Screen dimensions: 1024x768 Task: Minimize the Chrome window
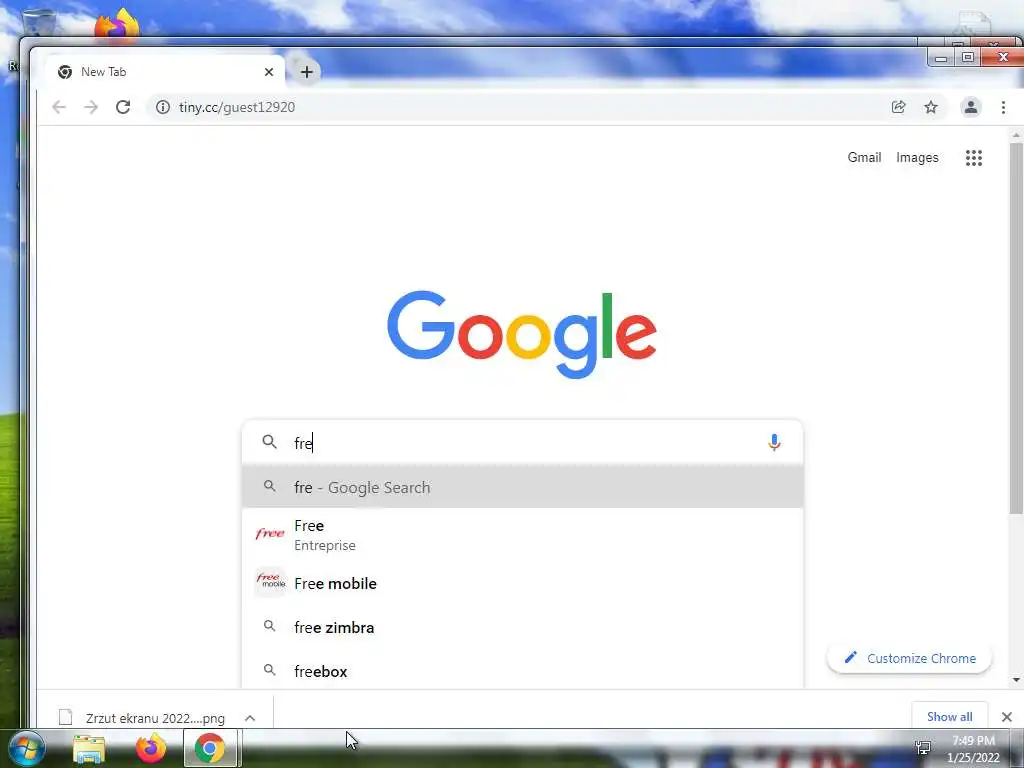point(941,58)
